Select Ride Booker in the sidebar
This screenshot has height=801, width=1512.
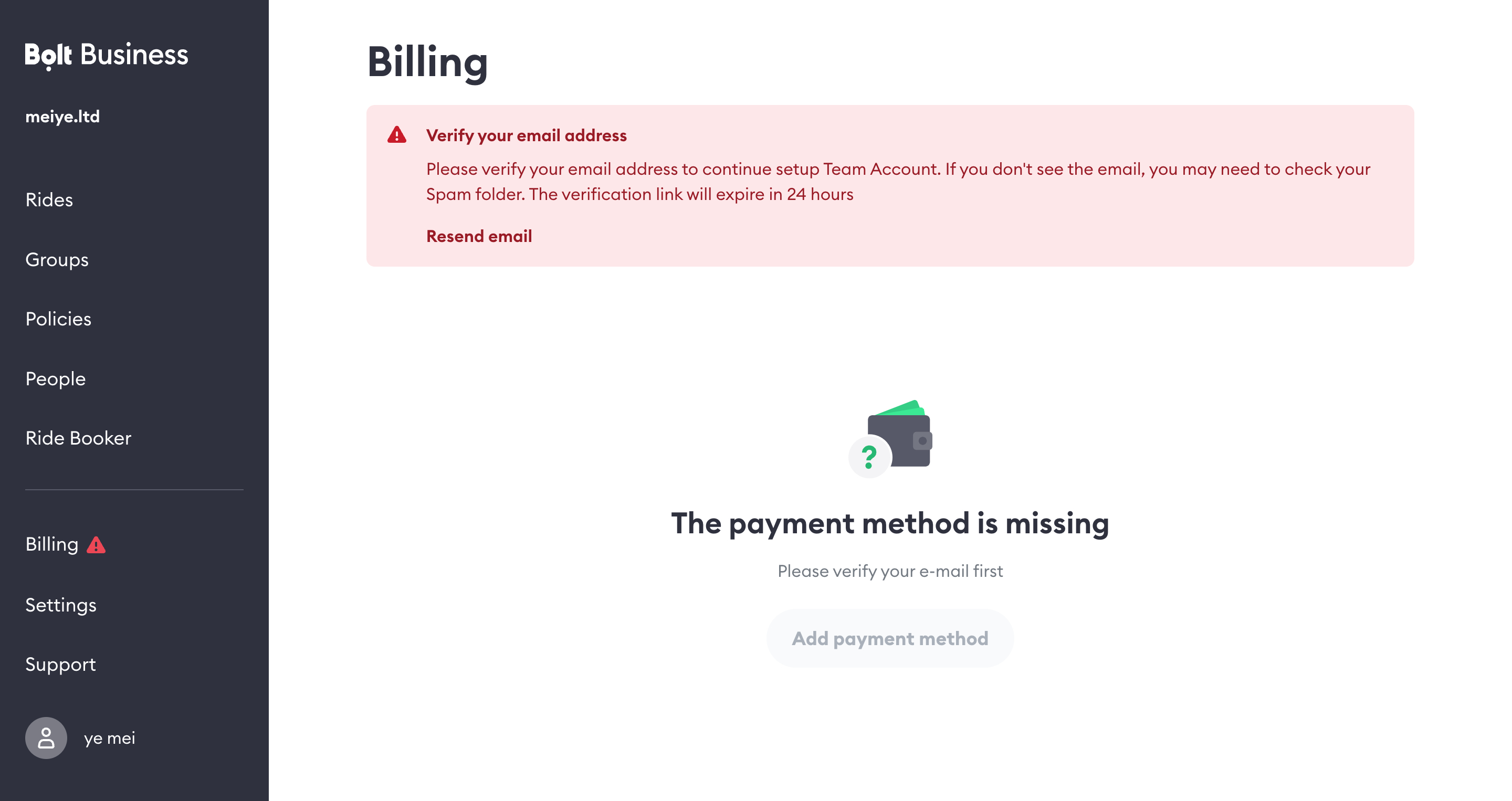[78, 438]
